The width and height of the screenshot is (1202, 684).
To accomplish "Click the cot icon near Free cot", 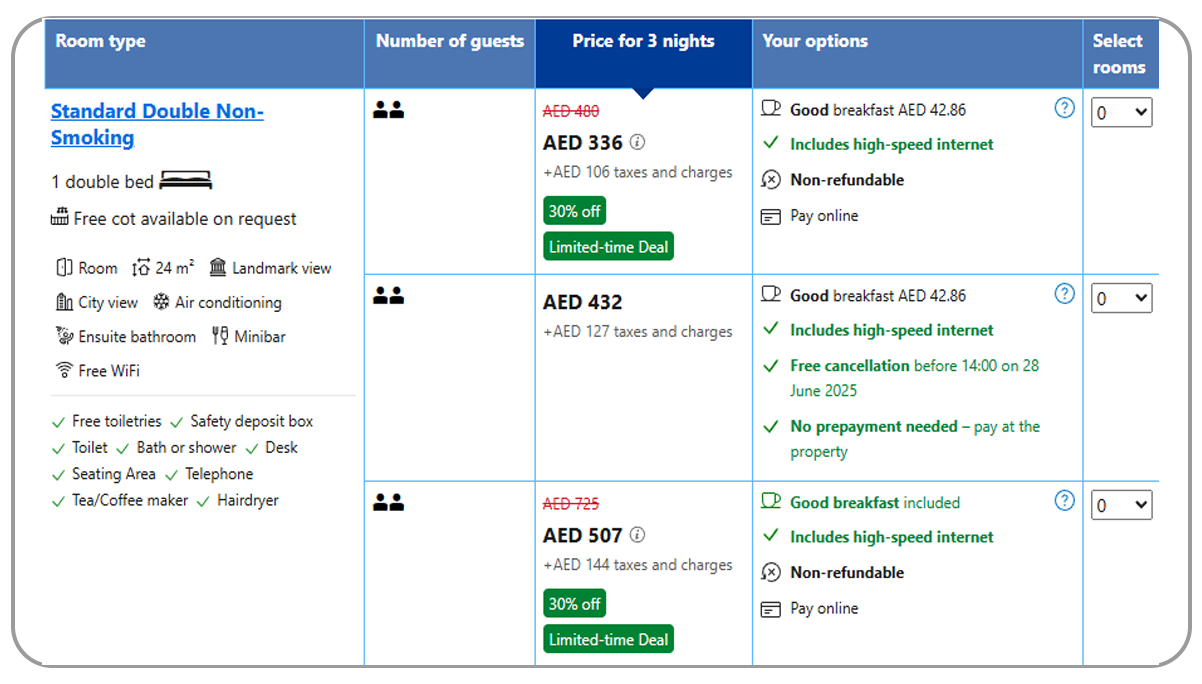I will coord(60,218).
